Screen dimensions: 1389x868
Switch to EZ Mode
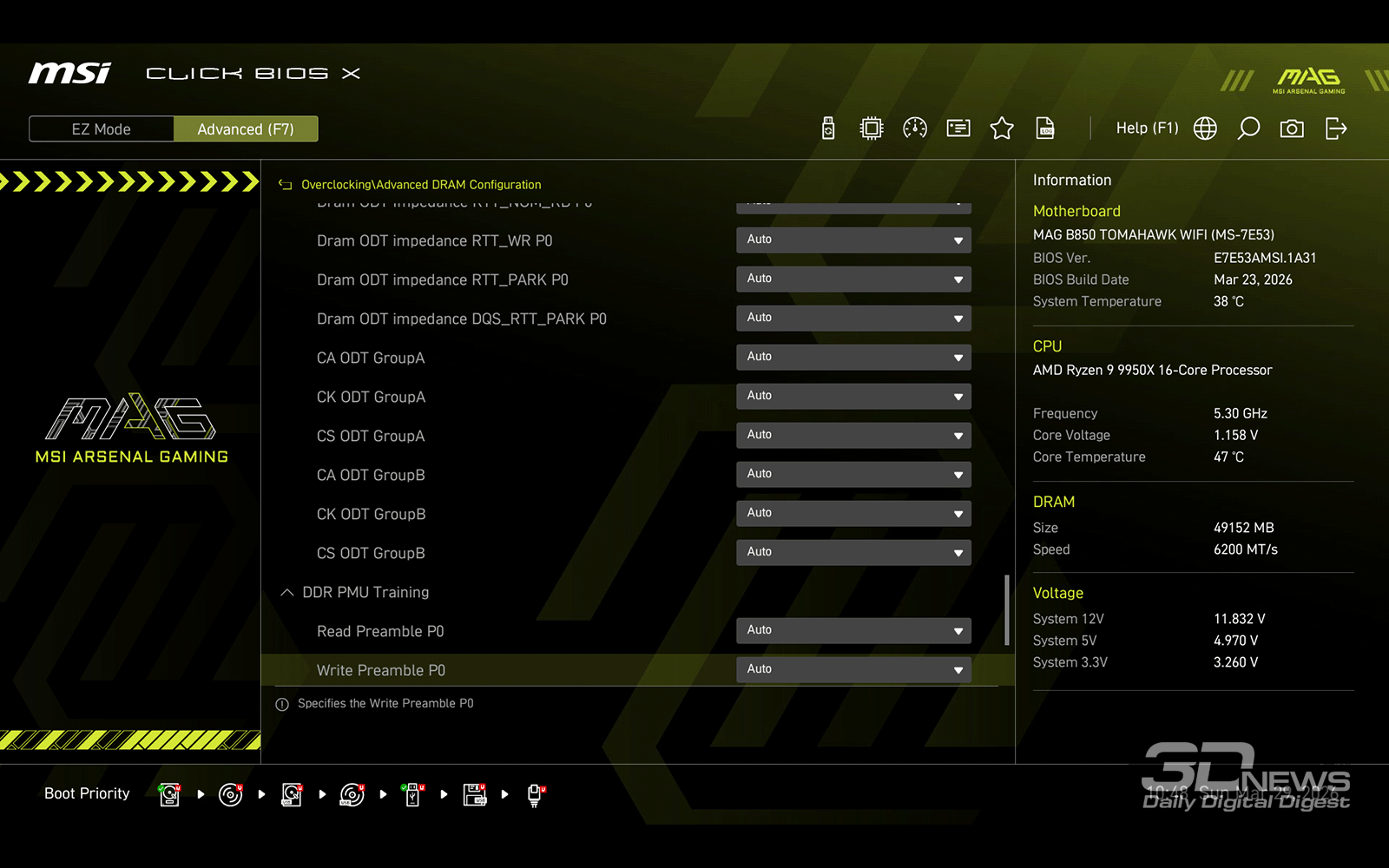102,129
